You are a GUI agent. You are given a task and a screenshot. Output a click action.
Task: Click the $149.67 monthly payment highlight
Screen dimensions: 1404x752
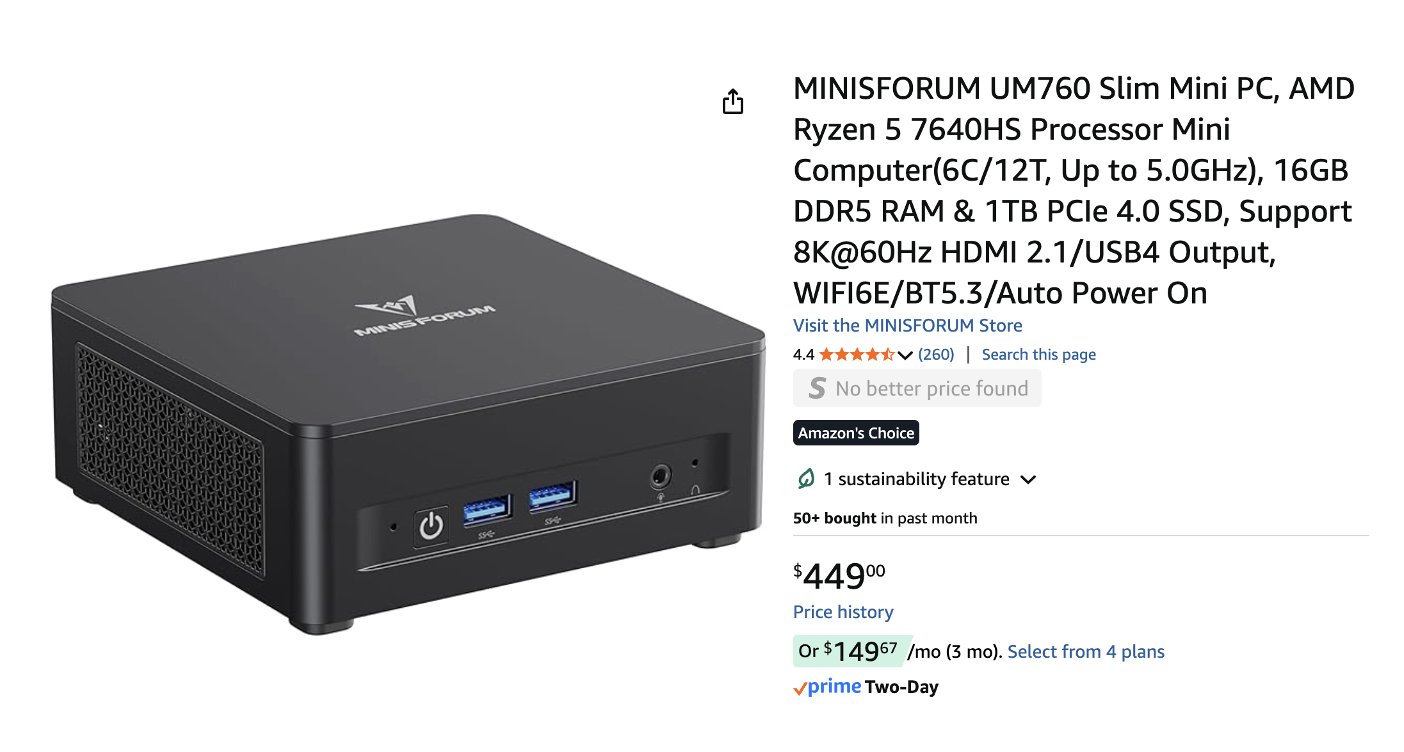coord(849,651)
